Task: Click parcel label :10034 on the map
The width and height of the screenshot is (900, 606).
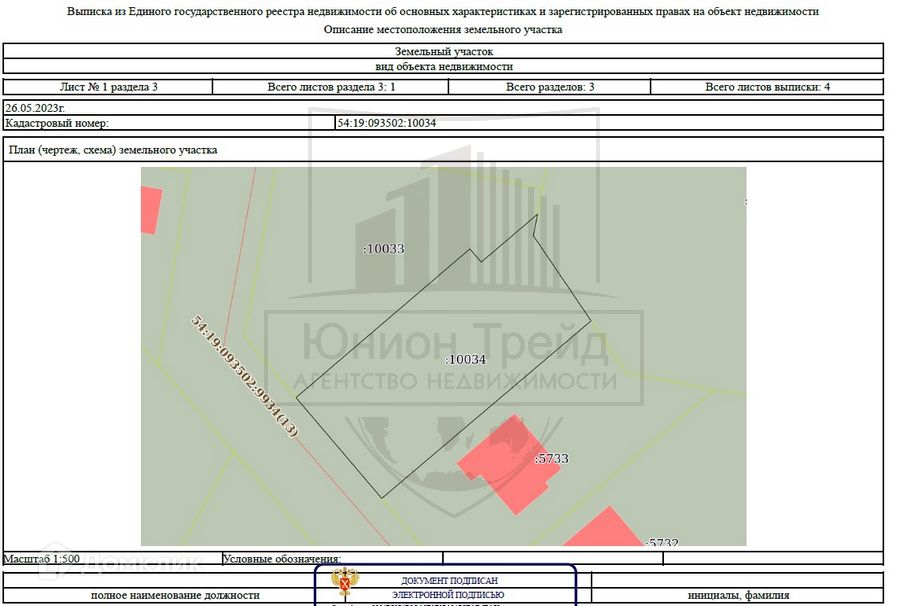Action: 465,360
